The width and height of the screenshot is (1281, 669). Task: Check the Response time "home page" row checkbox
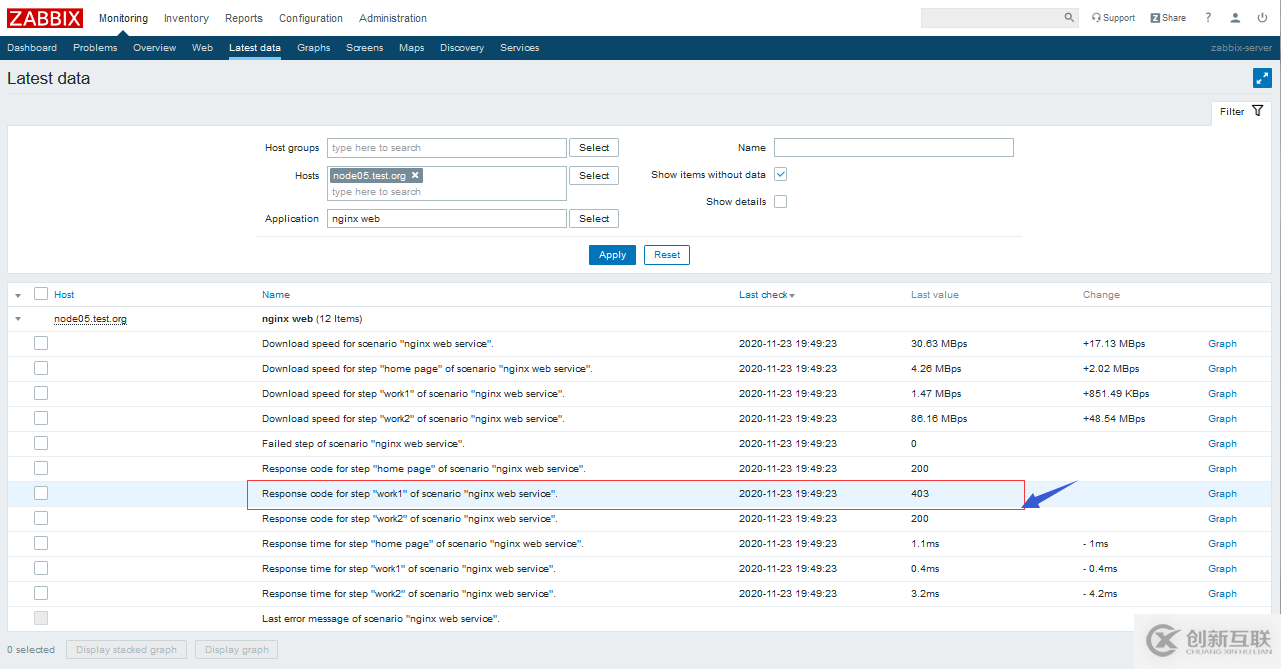click(x=41, y=543)
